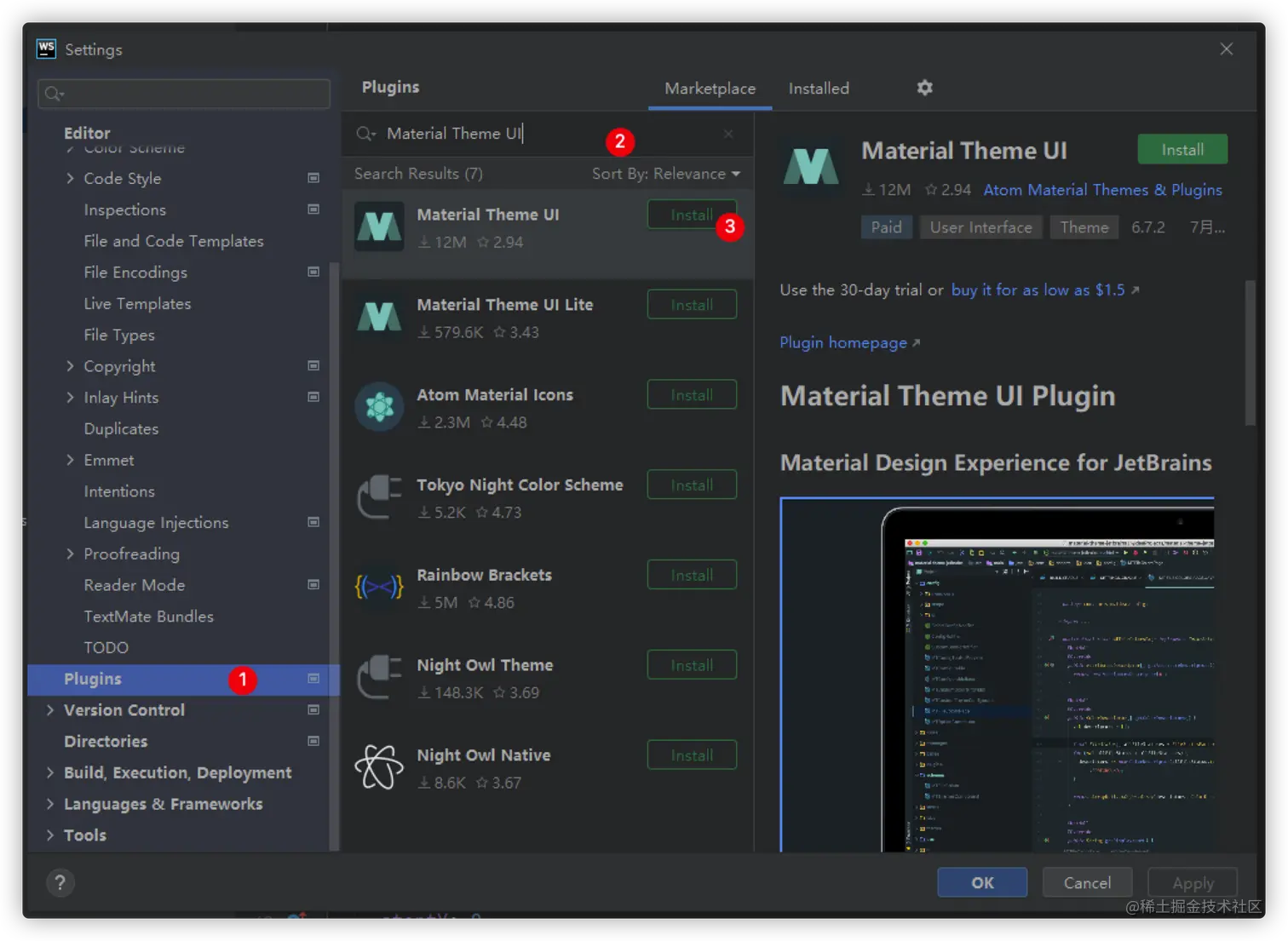Viewport: 1288px width, 941px height.
Task: Click the project-level icon beside Inspections
Action: tap(313, 209)
